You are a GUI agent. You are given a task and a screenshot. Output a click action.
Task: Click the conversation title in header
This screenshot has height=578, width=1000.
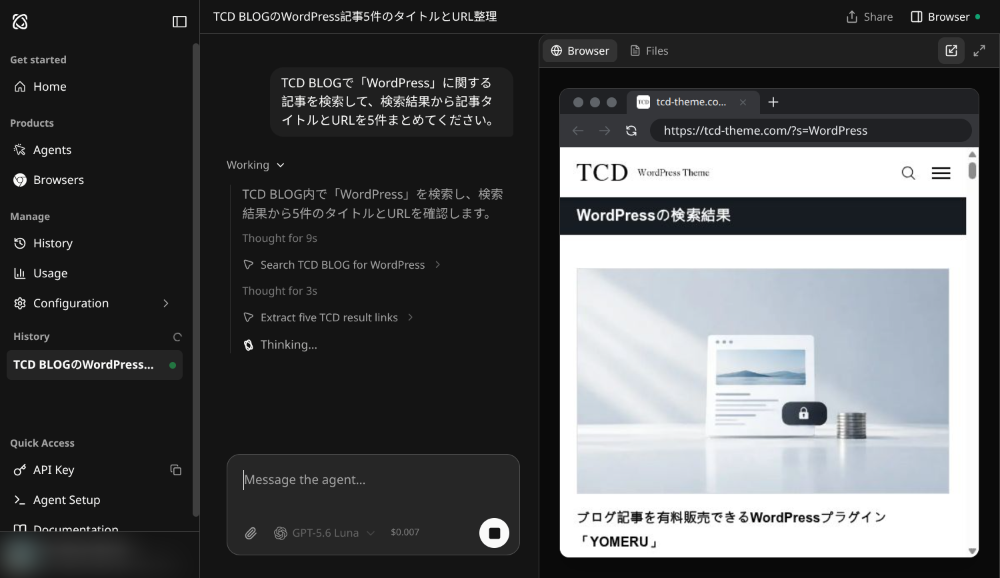(355, 17)
